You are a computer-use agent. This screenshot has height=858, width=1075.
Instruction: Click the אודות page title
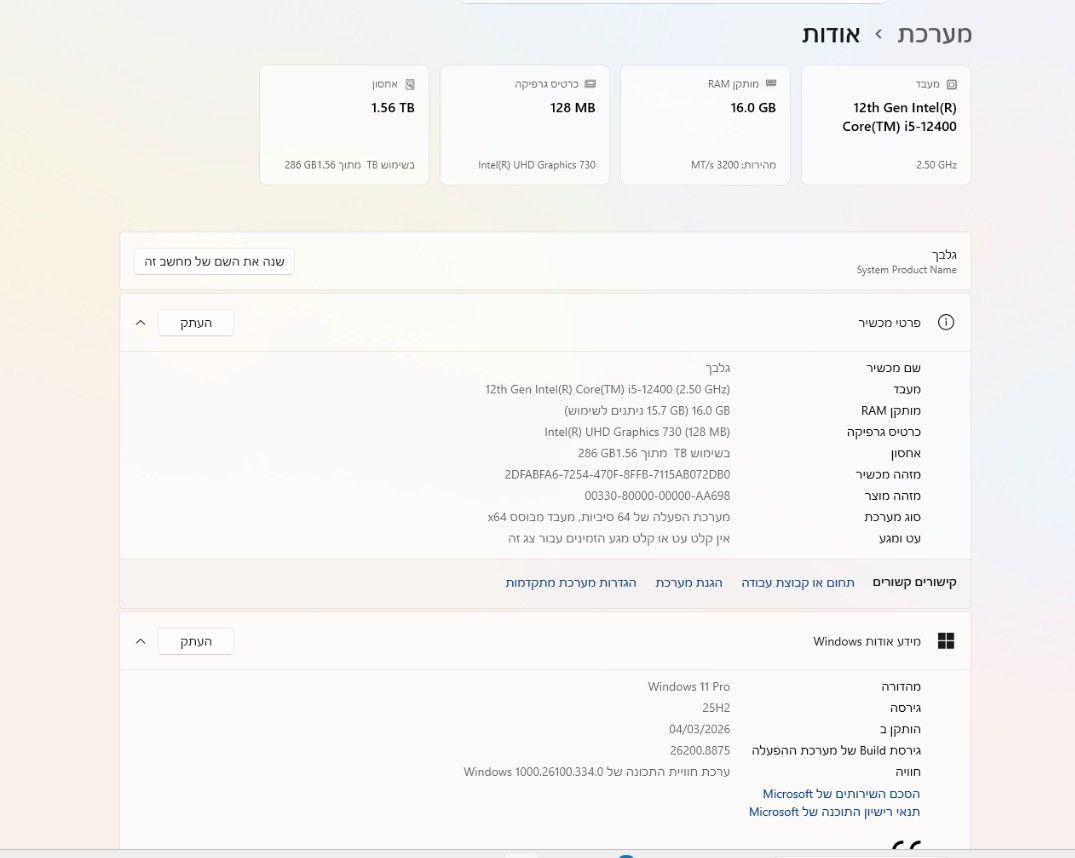(831, 34)
